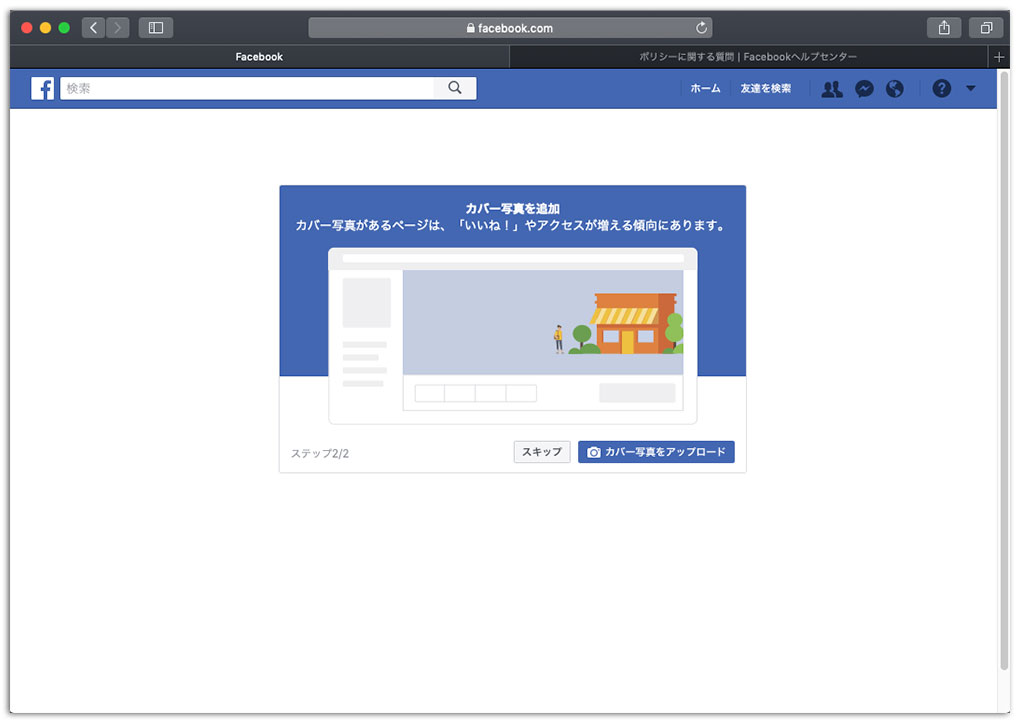The image size is (1020, 723).
Task: Open the friend requests icon
Action: (831, 89)
